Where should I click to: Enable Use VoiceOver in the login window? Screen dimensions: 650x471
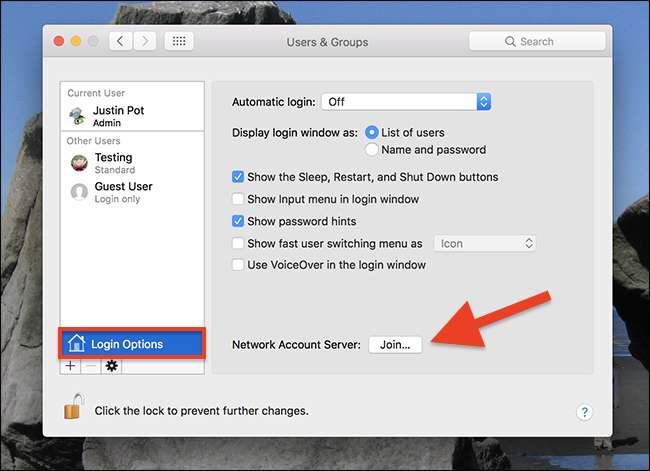(238, 265)
